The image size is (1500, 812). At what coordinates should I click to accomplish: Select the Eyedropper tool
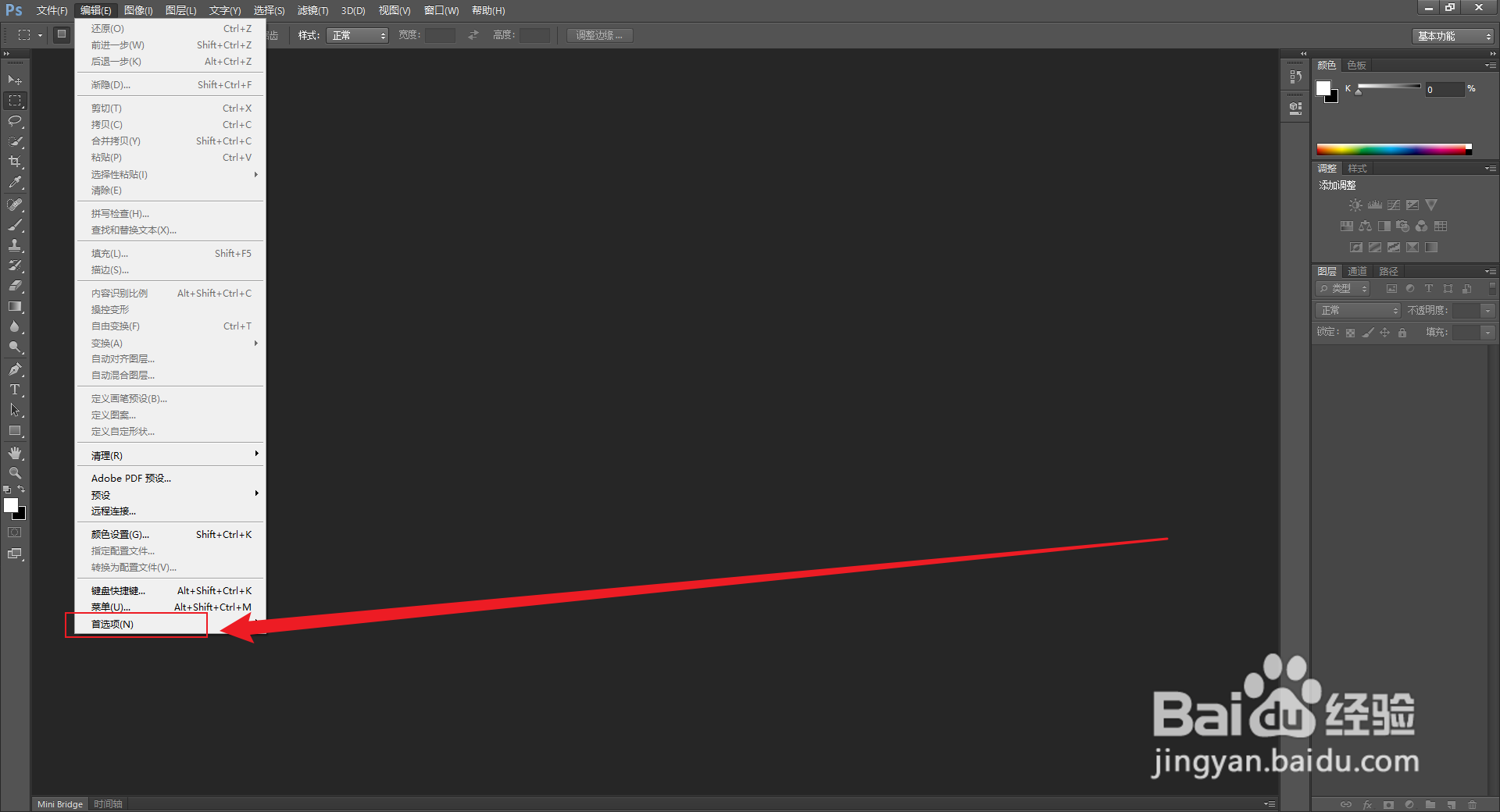(x=15, y=182)
